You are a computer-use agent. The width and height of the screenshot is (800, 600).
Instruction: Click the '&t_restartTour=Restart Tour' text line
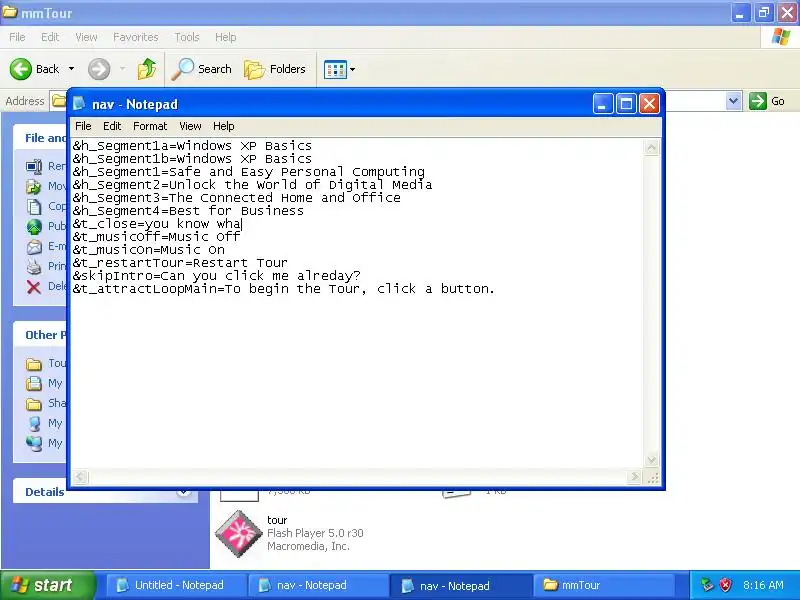tap(180, 263)
